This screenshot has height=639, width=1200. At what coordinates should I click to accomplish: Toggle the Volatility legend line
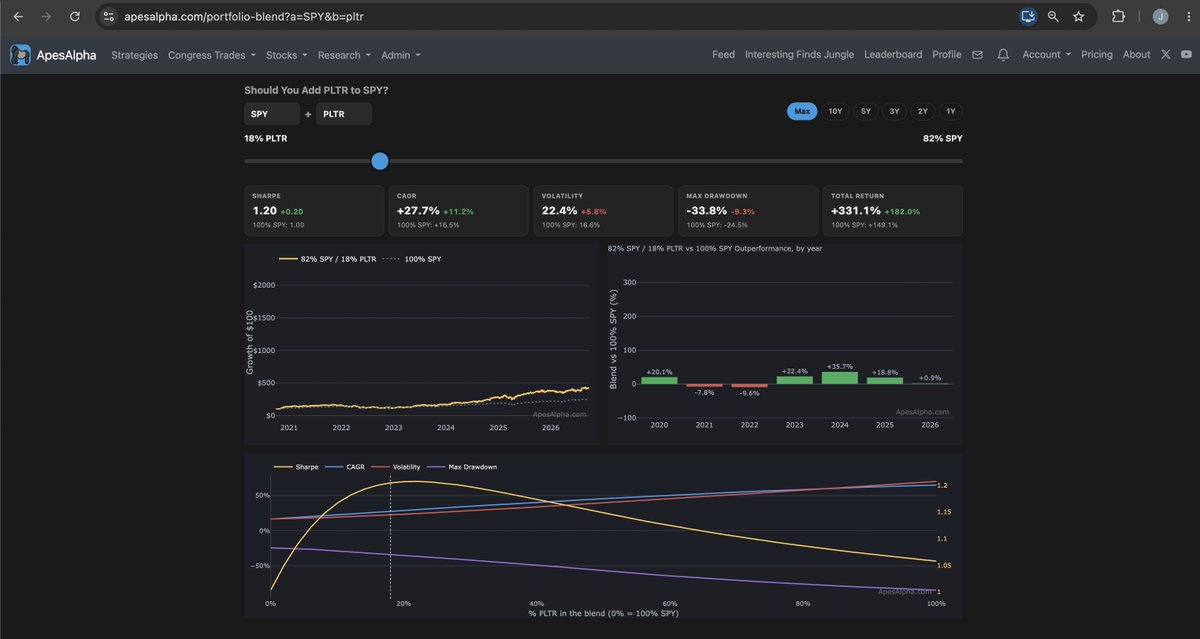point(396,467)
